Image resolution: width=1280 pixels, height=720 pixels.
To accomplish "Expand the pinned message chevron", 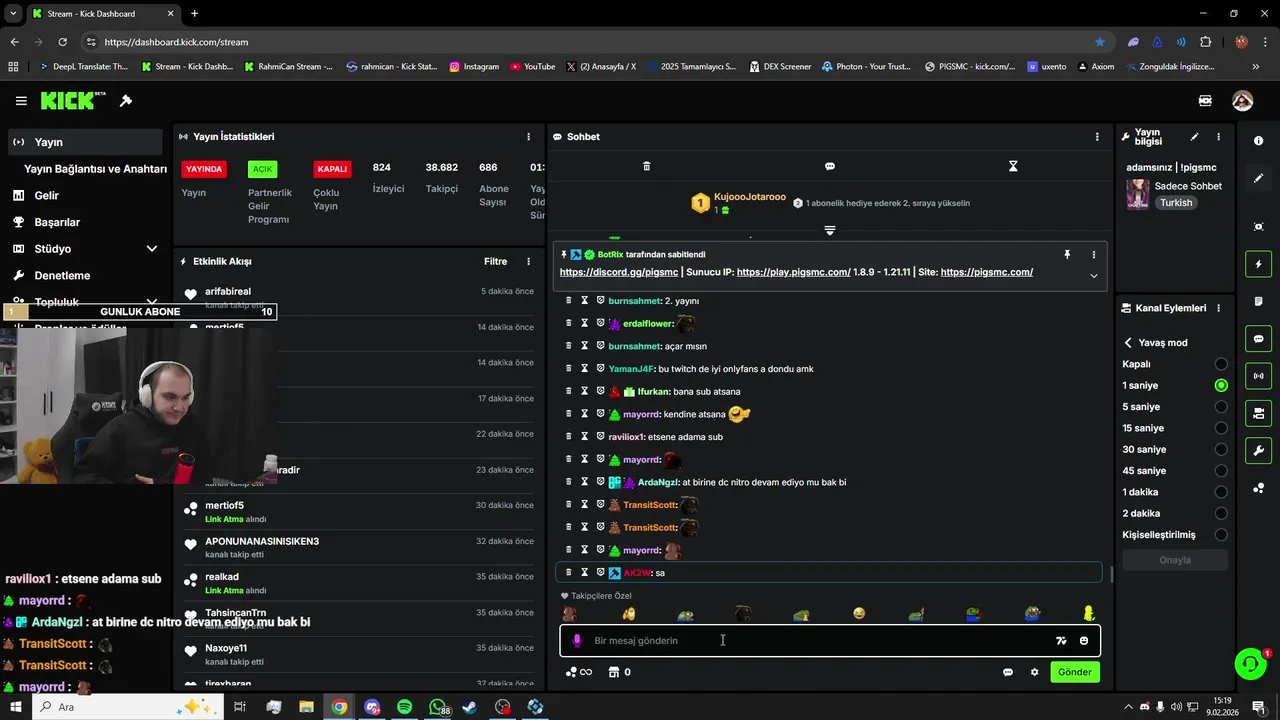I will tap(1093, 276).
